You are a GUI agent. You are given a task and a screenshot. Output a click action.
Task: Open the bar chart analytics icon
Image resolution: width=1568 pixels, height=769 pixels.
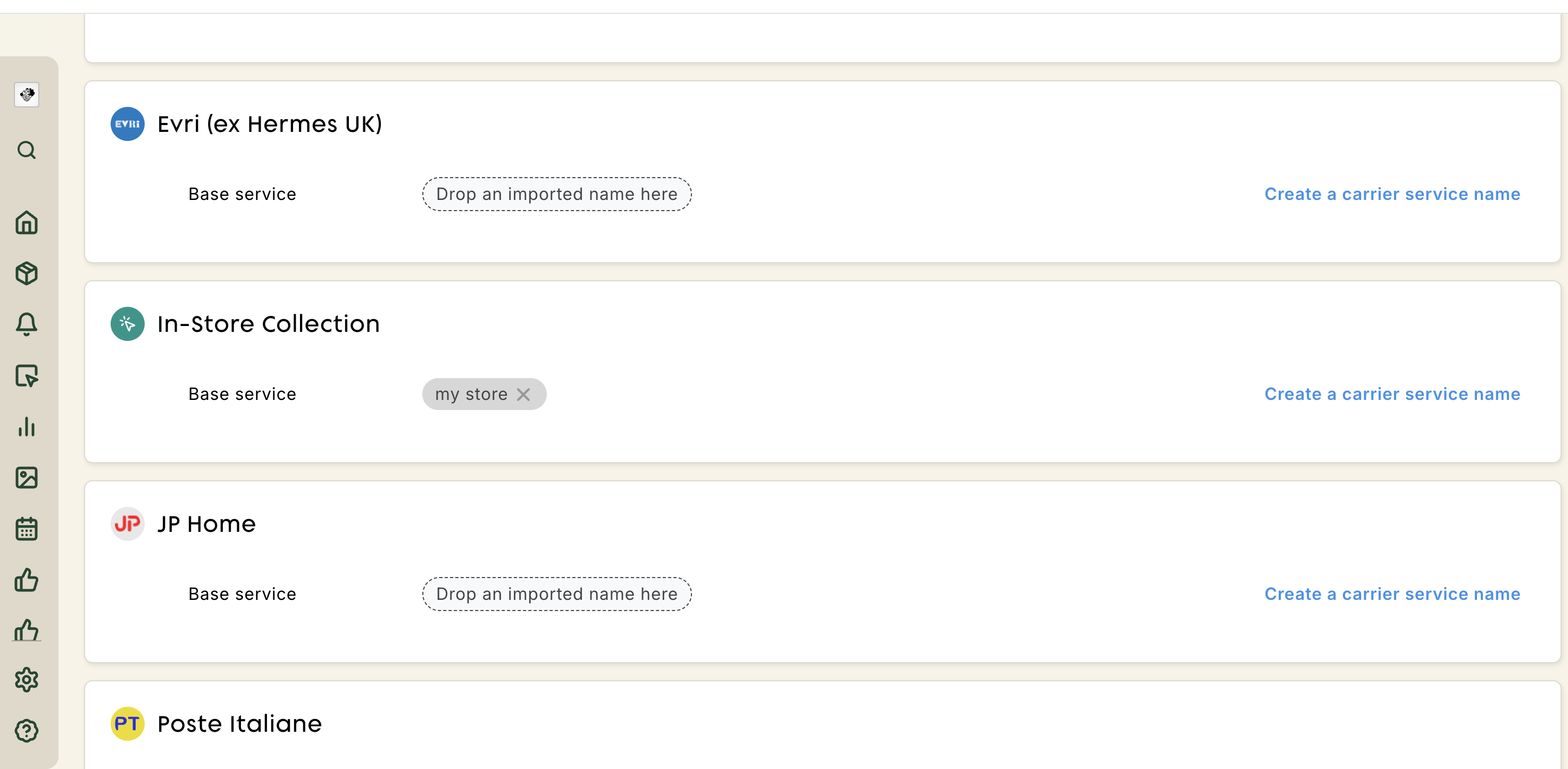tap(26, 427)
